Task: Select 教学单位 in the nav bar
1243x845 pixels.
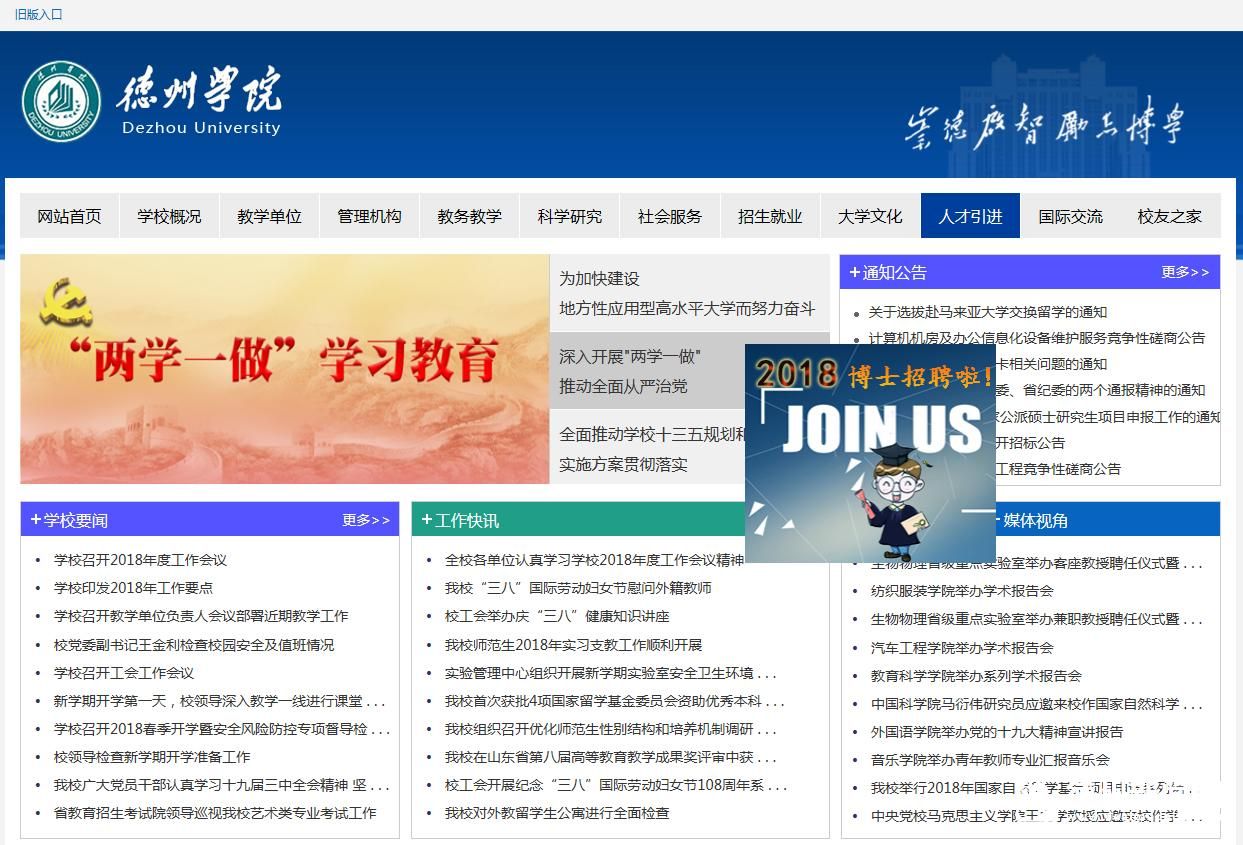Action: 270,216
